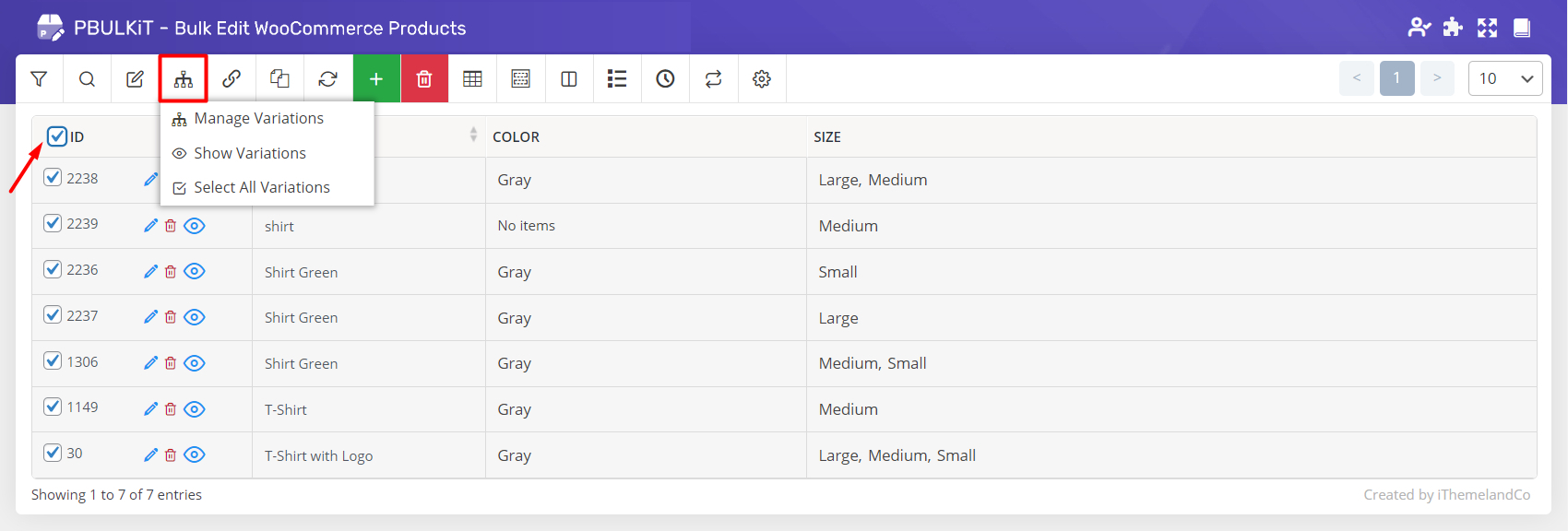Open the settings gear icon
The width and height of the screenshot is (1568, 531).
[x=762, y=79]
